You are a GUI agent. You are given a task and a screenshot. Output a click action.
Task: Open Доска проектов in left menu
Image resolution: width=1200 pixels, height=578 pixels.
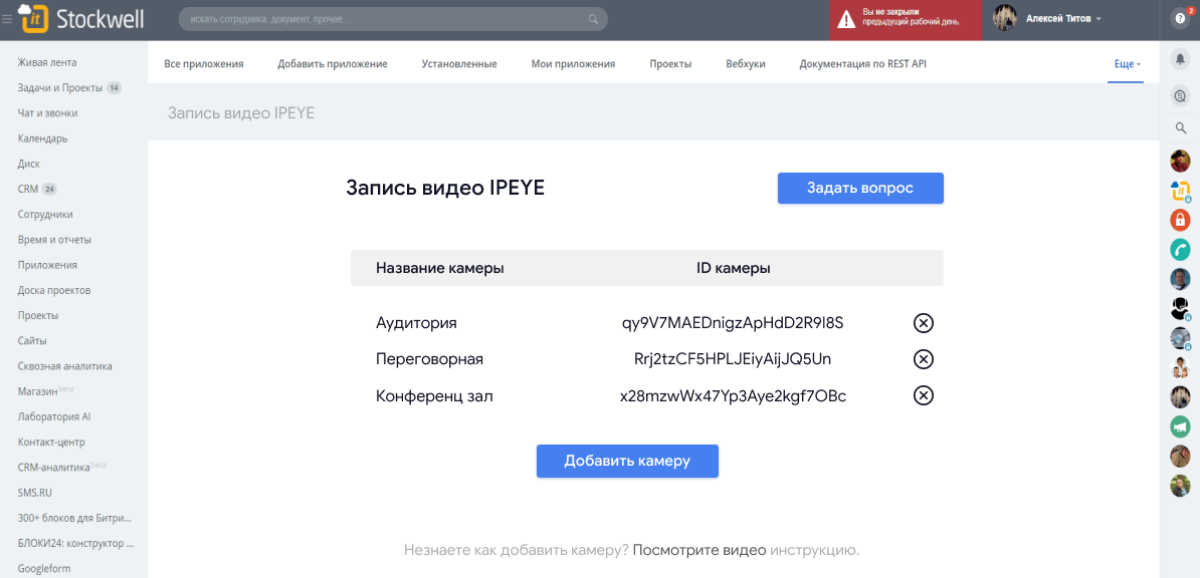(54, 290)
